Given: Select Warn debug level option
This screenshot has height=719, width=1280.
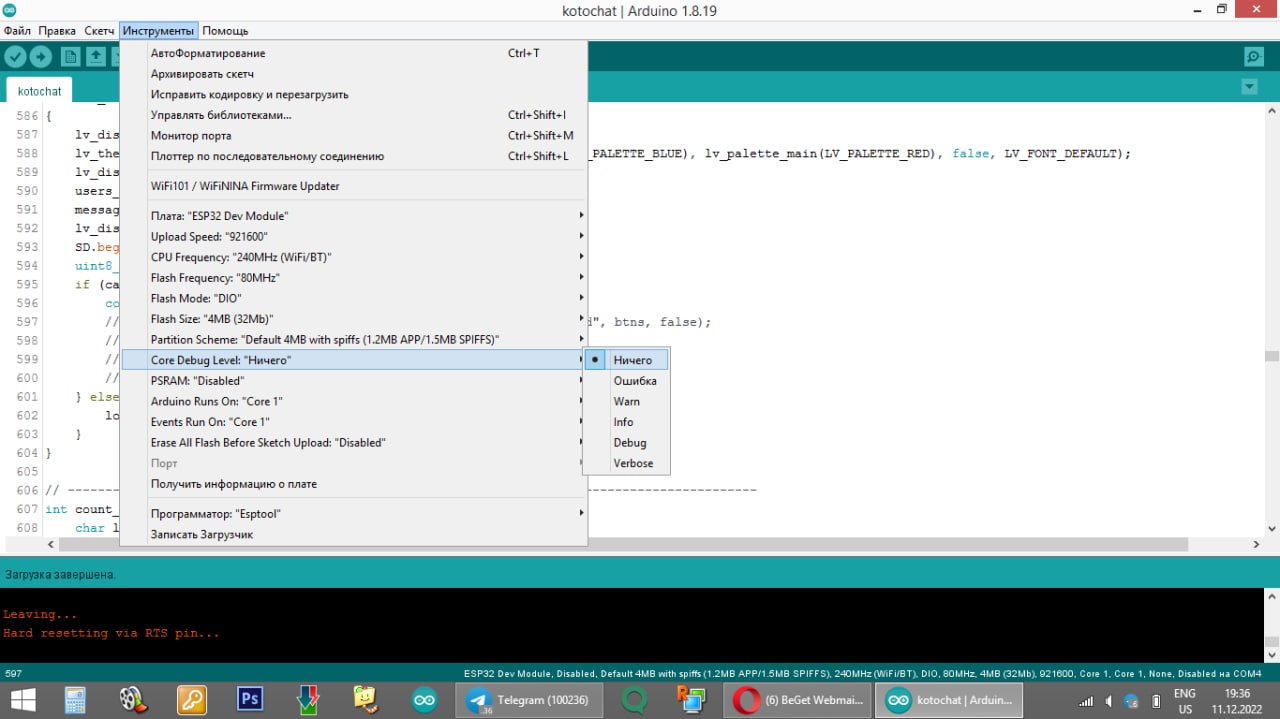Looking at the screenshot, I should click(627, 401).
